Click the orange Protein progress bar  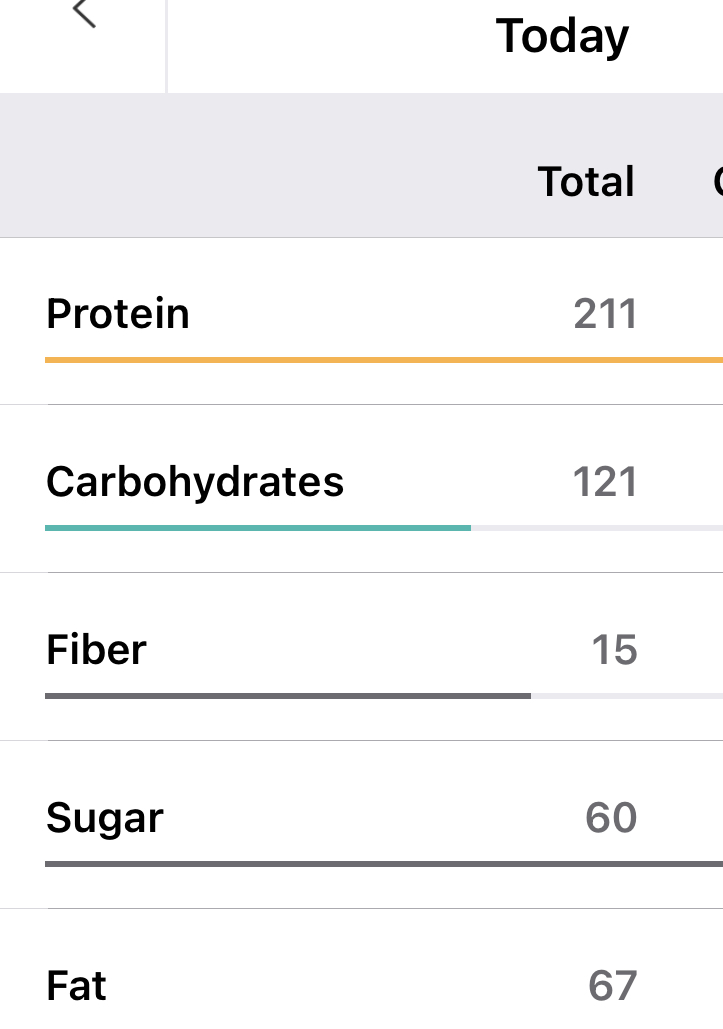[x=383, y=359]
